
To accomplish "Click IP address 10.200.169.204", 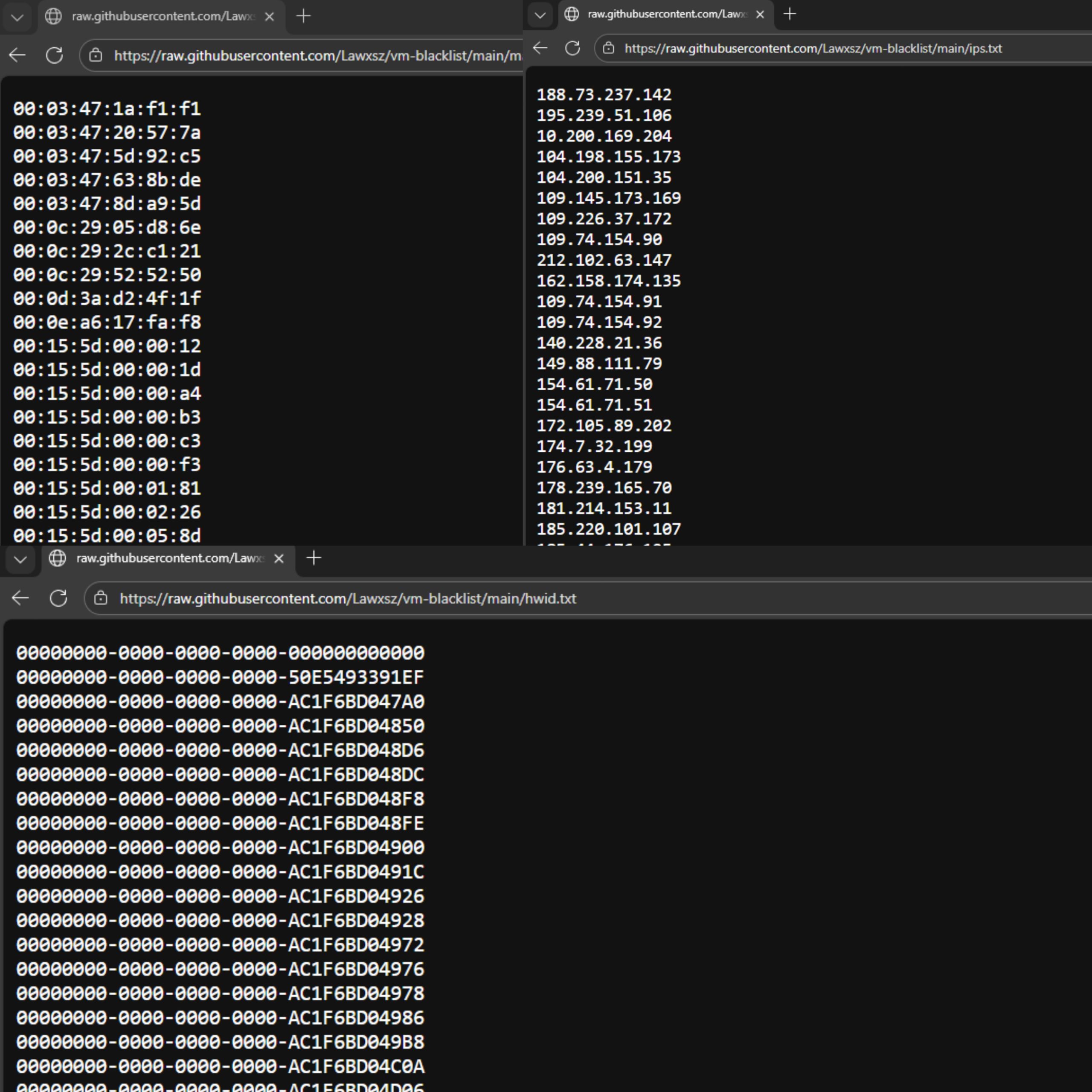I will click(x=604, y=136).
